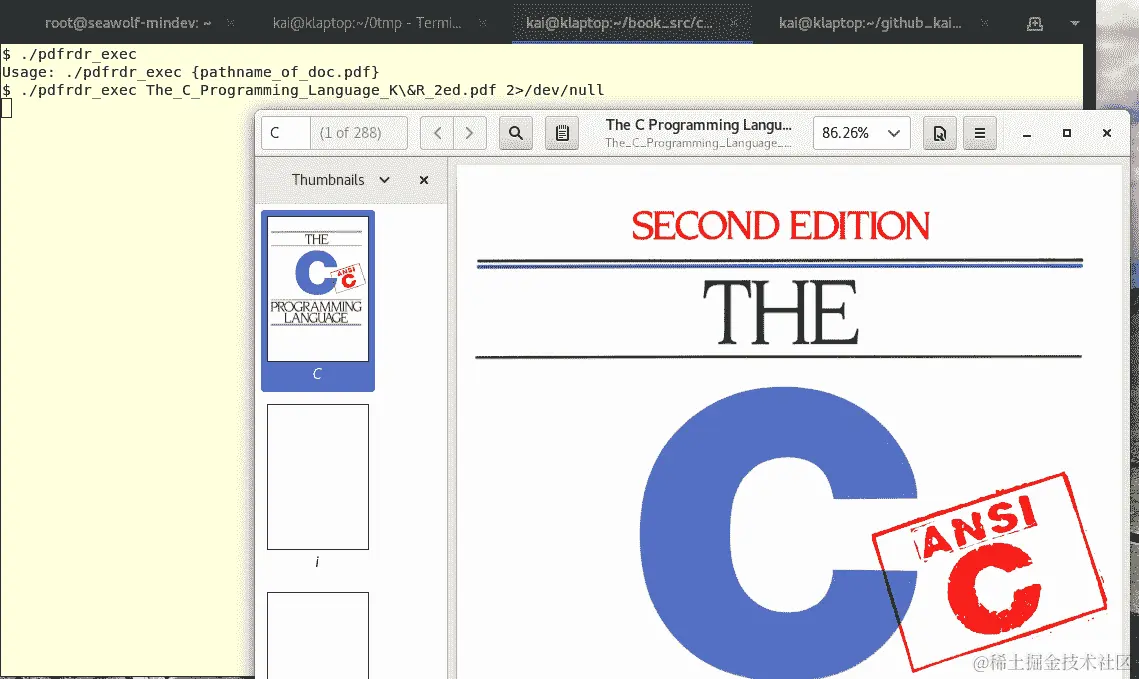Image resolution: width=1139 pixels, height=679 pixels.
Task: Switch to kai@klaptop:~/0tmp terminal tab
Action: 367,23
